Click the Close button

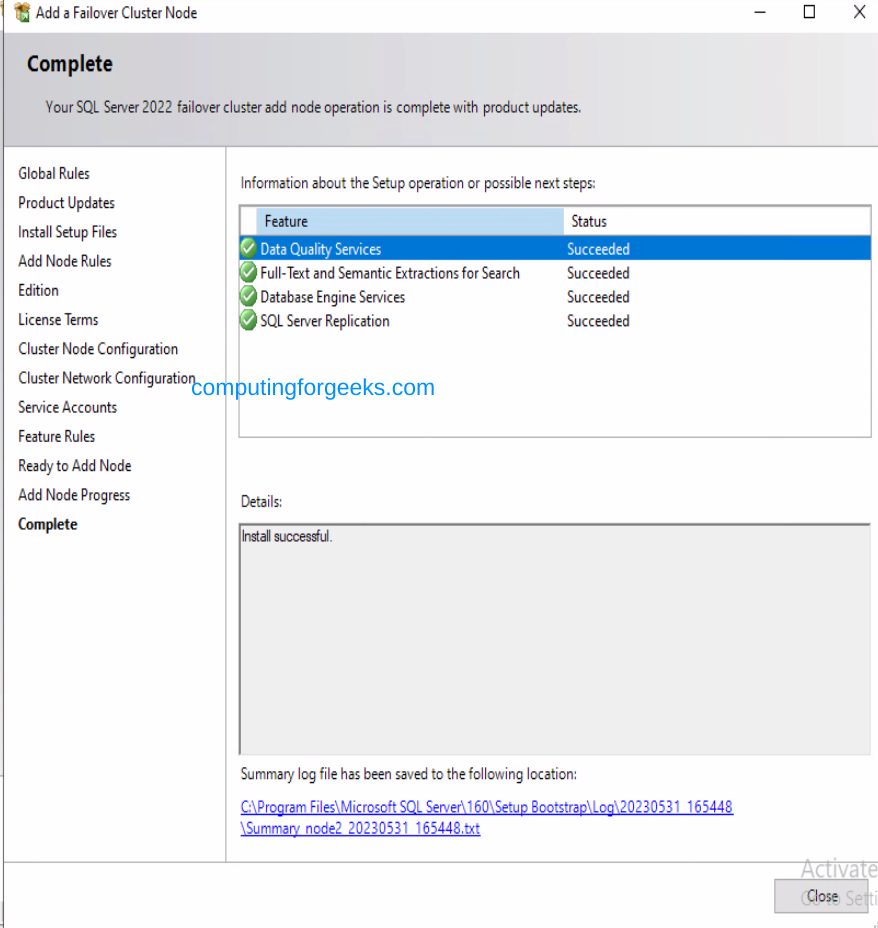pyautogui.click(x=822, y=896)
